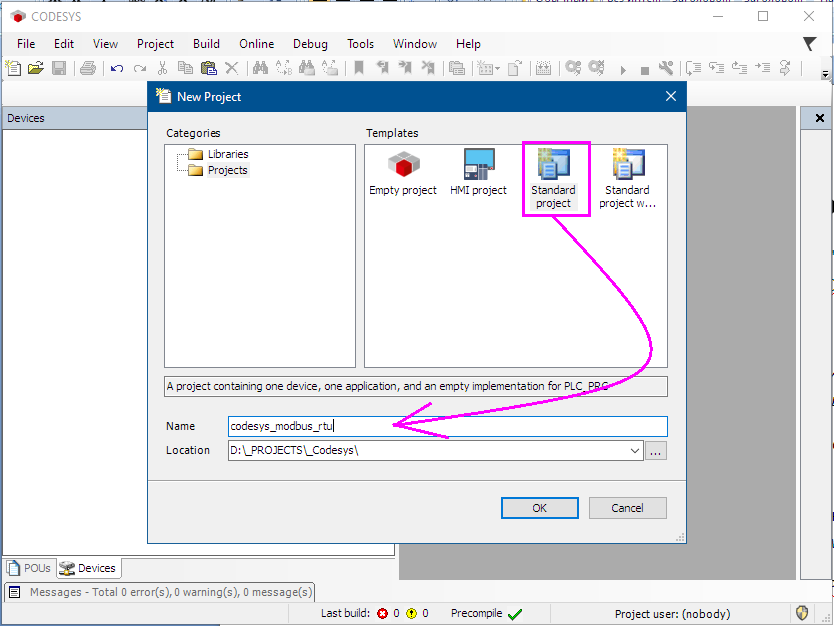Viewport: 834px width, 626px height.
Task: Switch to the POUs tab
Action: [30, 568]
